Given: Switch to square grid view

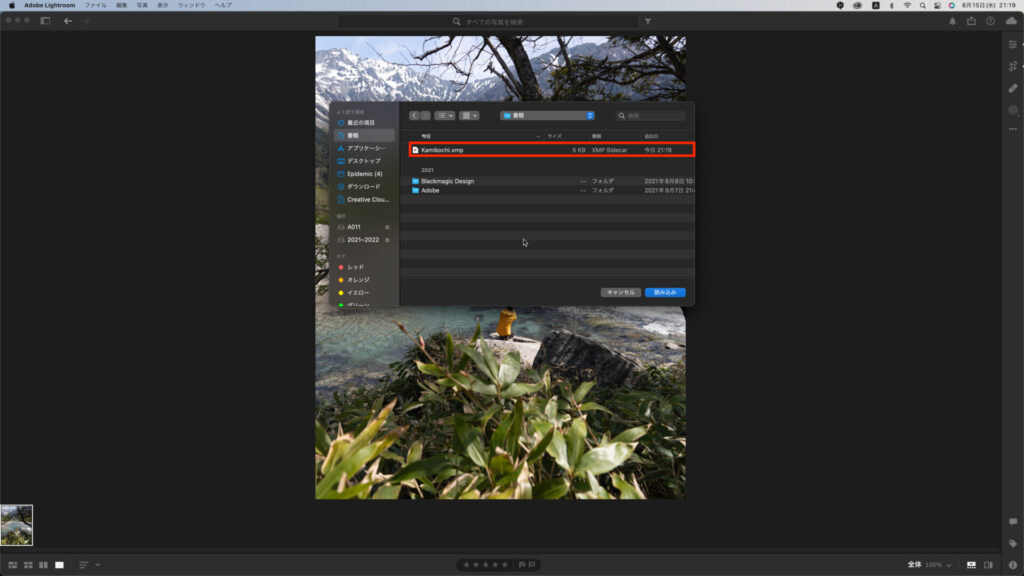Looking at the screenshot, I should click(28, 565).
